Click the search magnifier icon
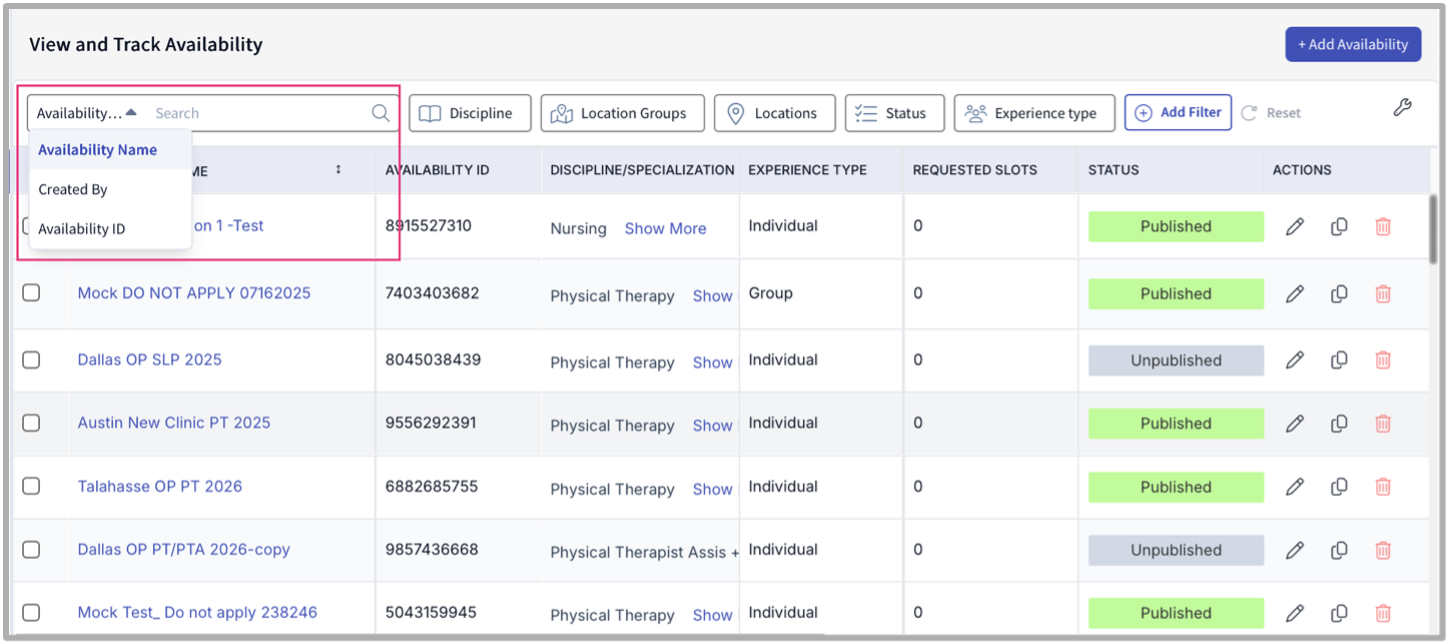The width and height of the screenshot is (1451, 644). tap(380, 113)
